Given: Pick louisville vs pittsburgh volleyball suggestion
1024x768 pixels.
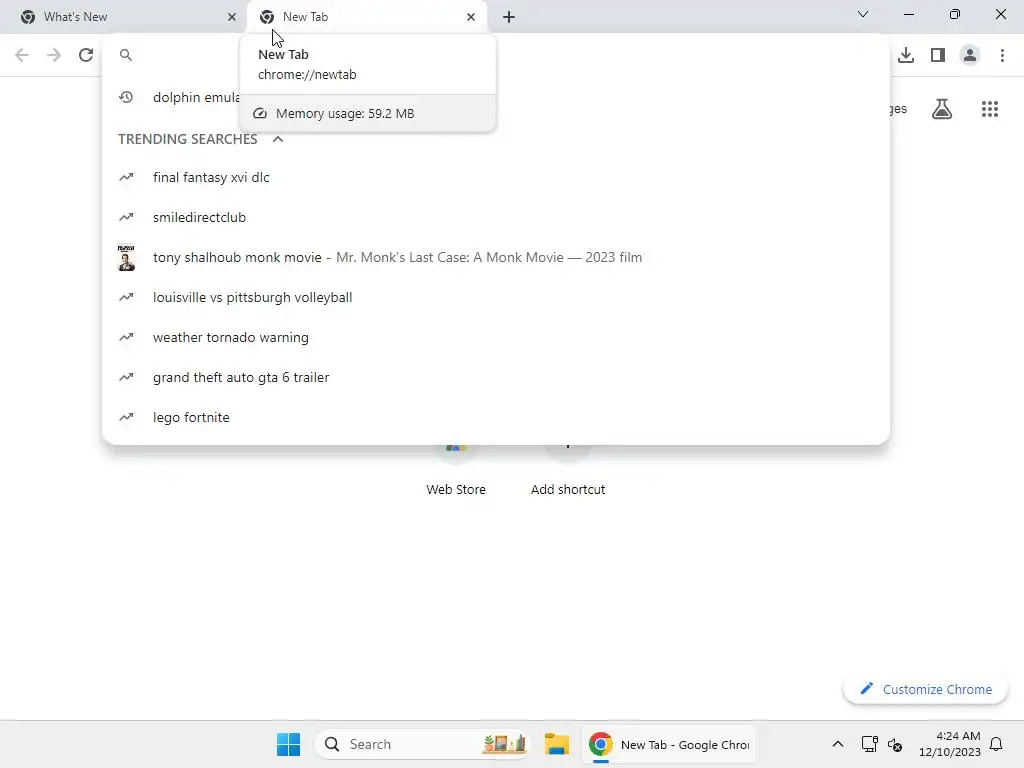Looking at the screenshot, I should pyautogui.click(x=496, y=297).
